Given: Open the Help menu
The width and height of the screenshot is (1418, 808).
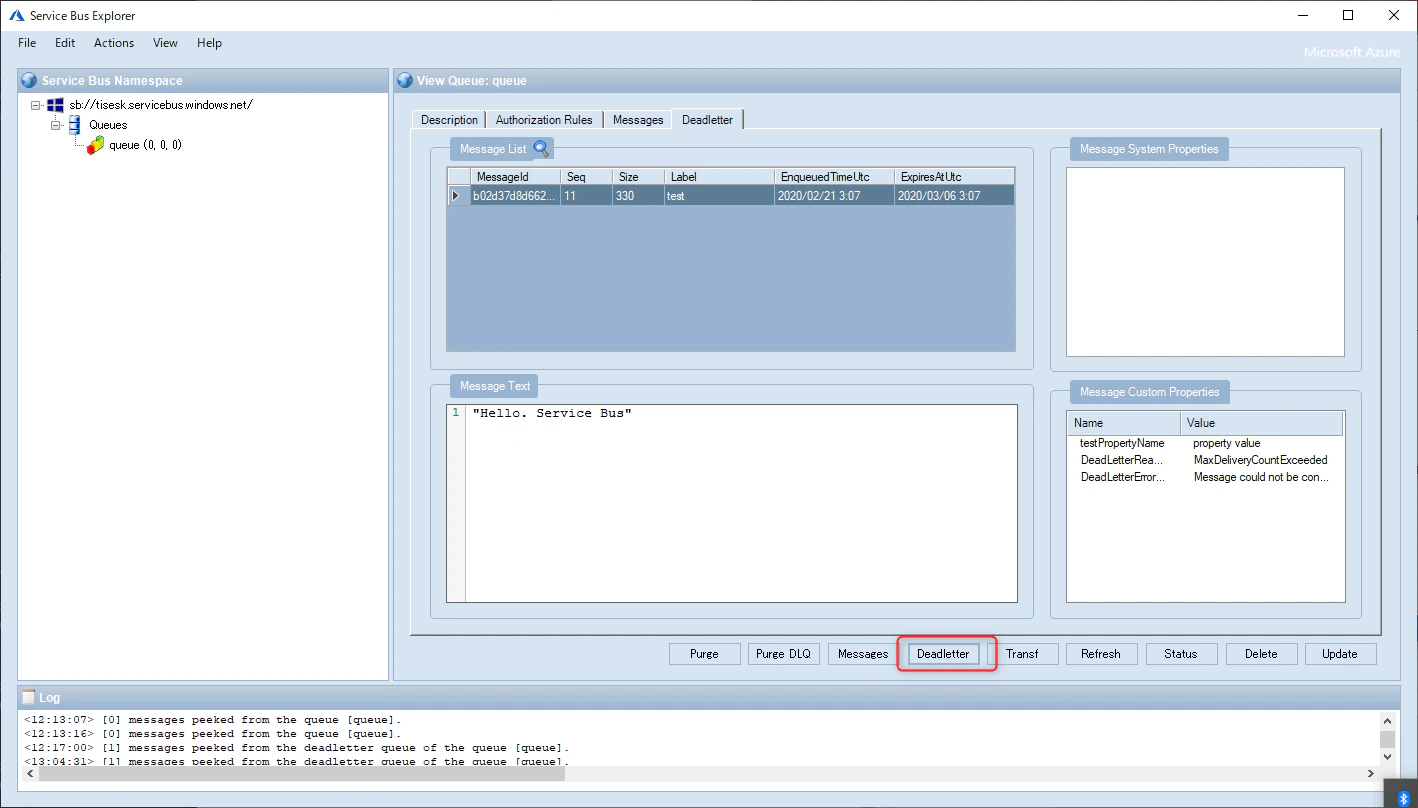Looking at the screenshot, I should [210, 43].
